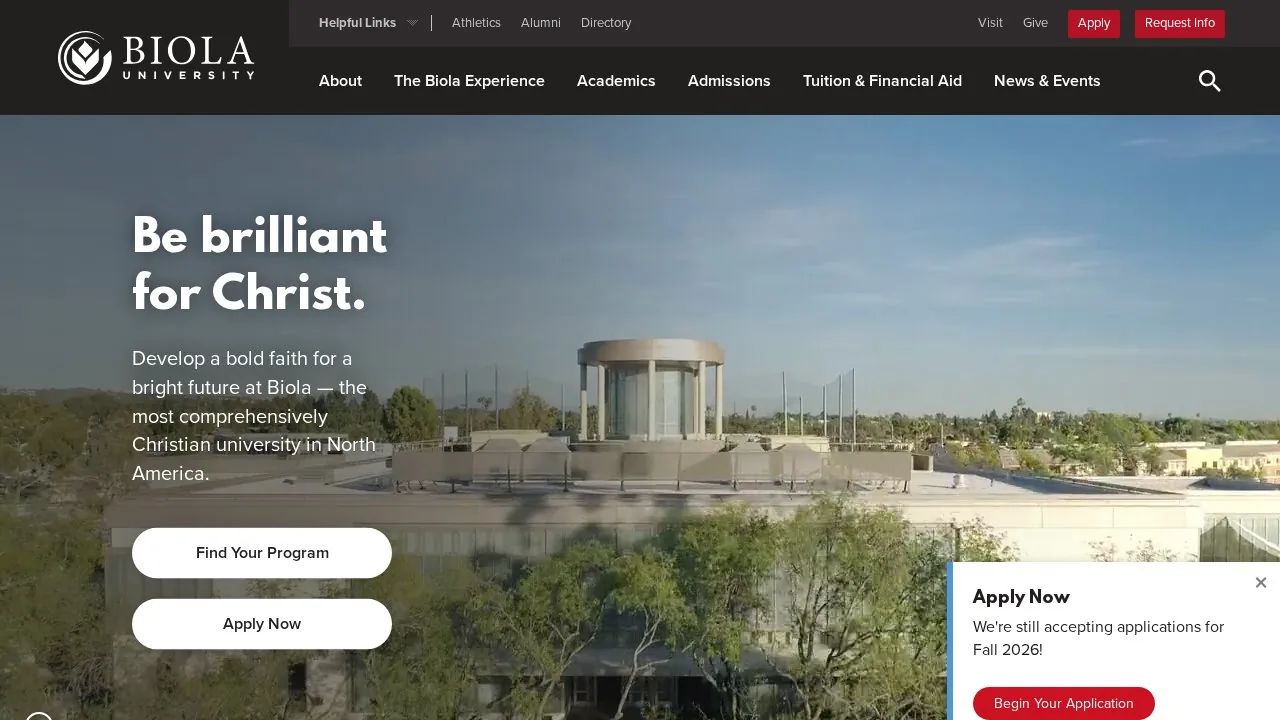Screen dimensions: 1280x720
Task: Click the red Apply button in header
Action: [x=1094, y=24]
